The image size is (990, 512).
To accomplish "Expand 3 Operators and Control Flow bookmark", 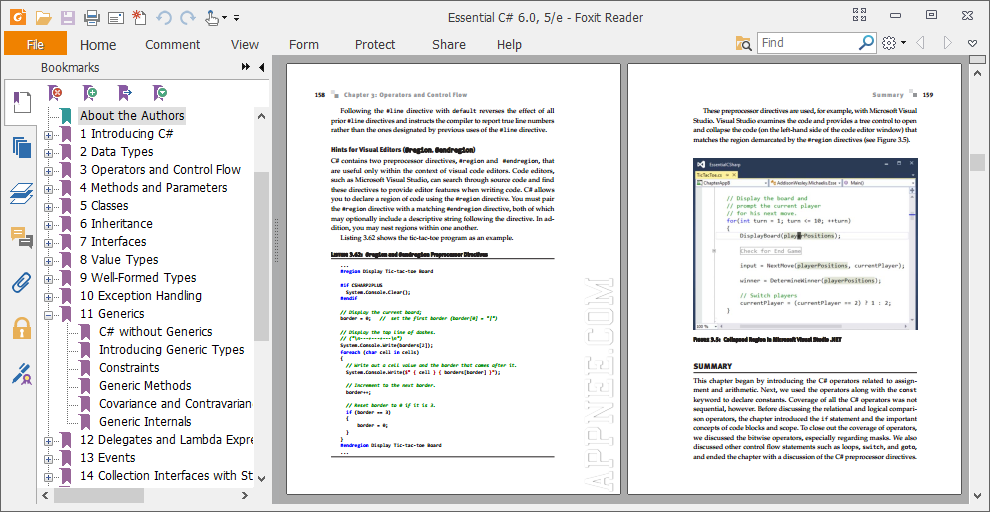I will [48, 170].
